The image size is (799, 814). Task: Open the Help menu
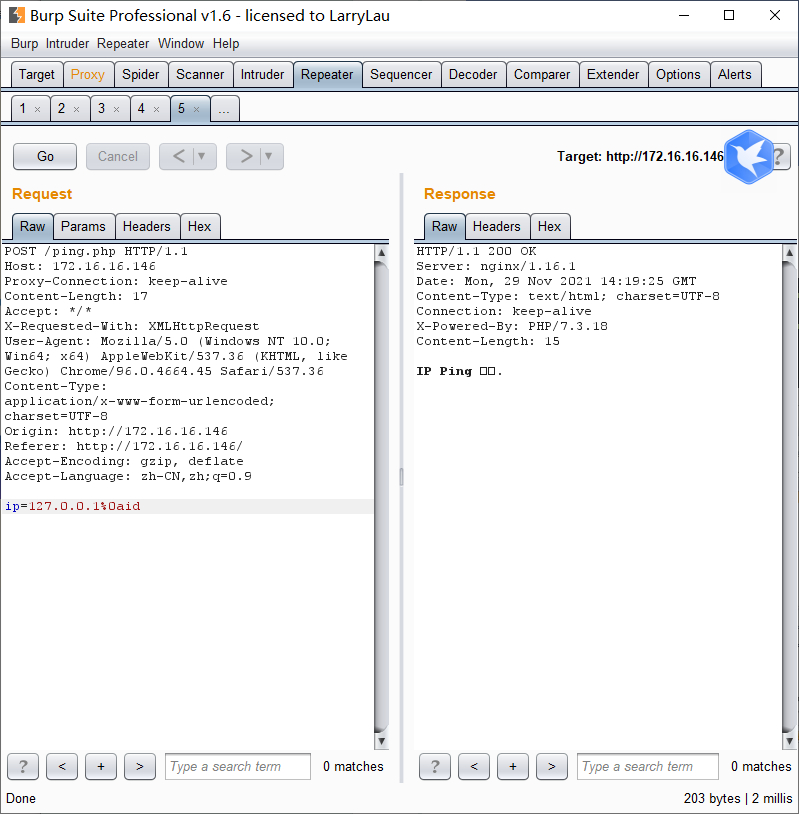[226, 44]
